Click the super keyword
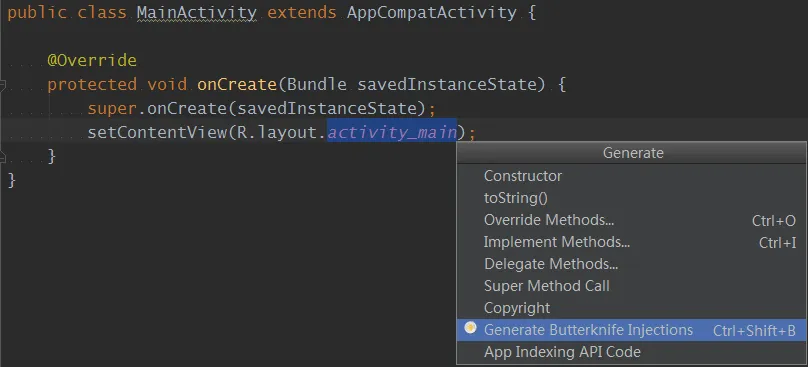Viewport: 808px width, 367px height. 112,109
